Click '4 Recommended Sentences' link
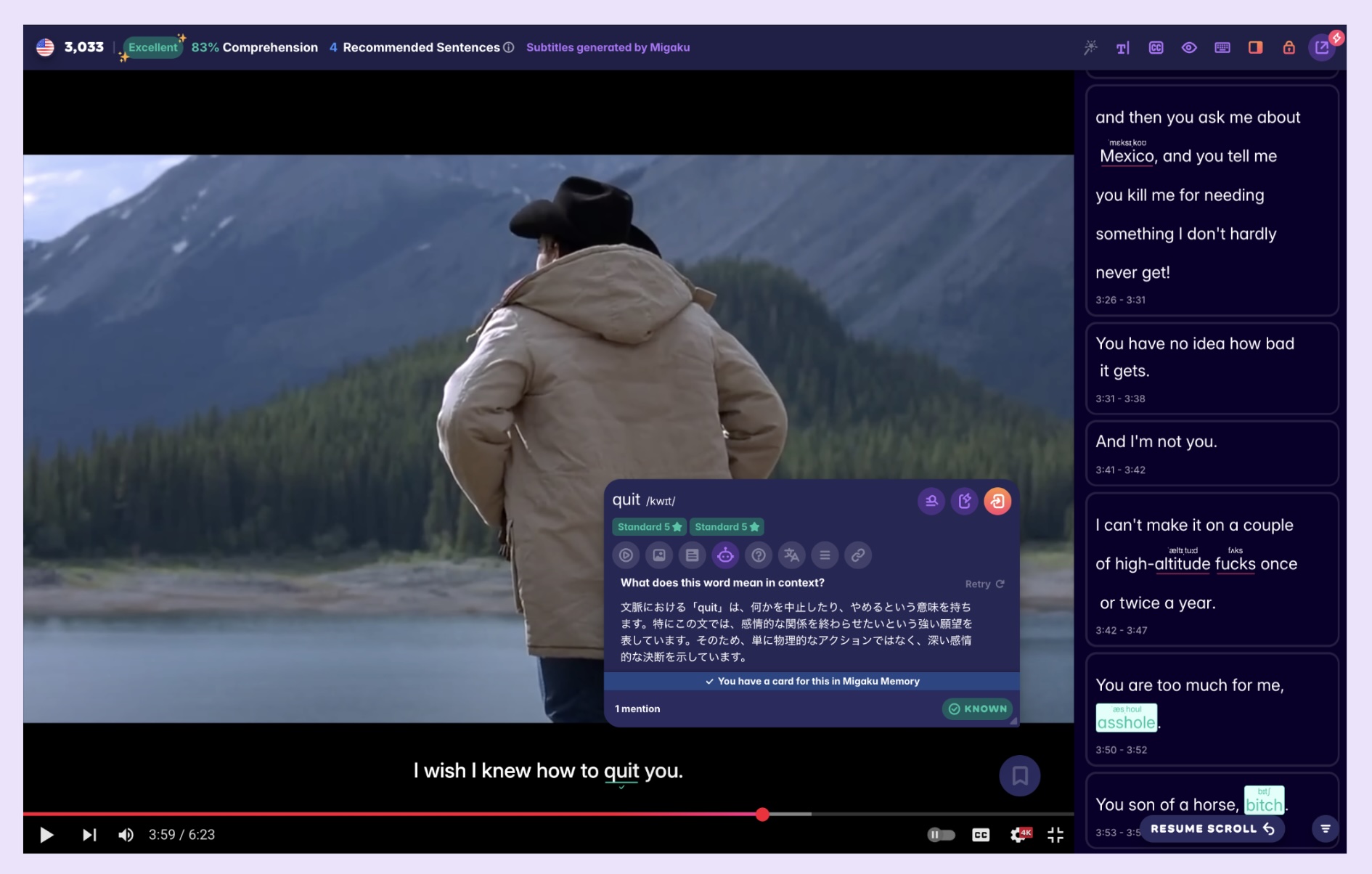The image size is (1372, 874). click(415, 47)
